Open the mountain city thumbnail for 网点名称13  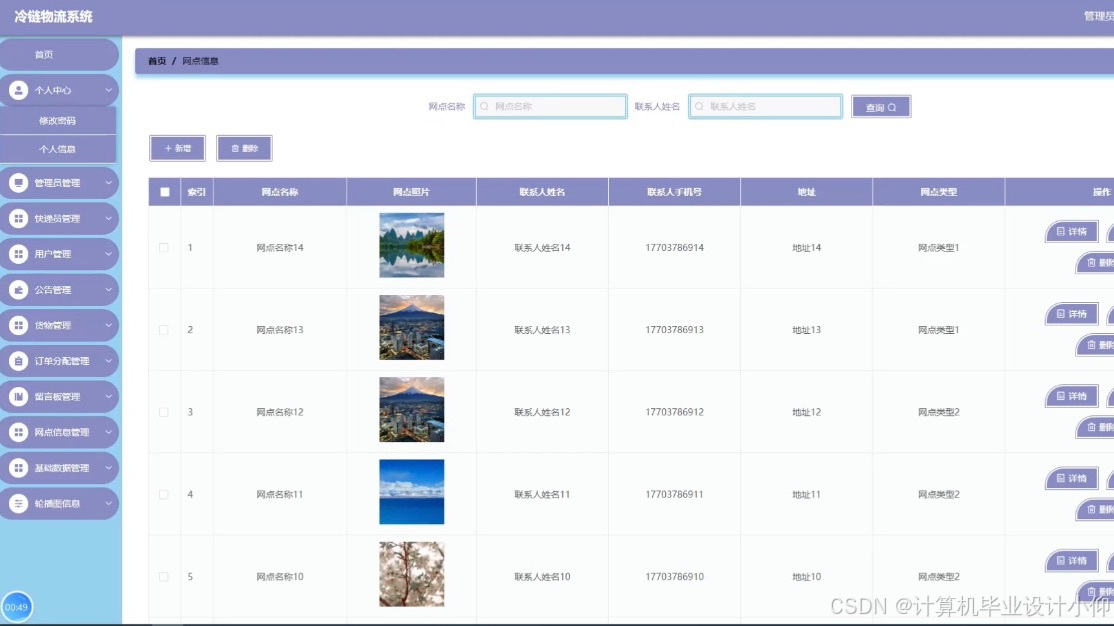[411, 328]
